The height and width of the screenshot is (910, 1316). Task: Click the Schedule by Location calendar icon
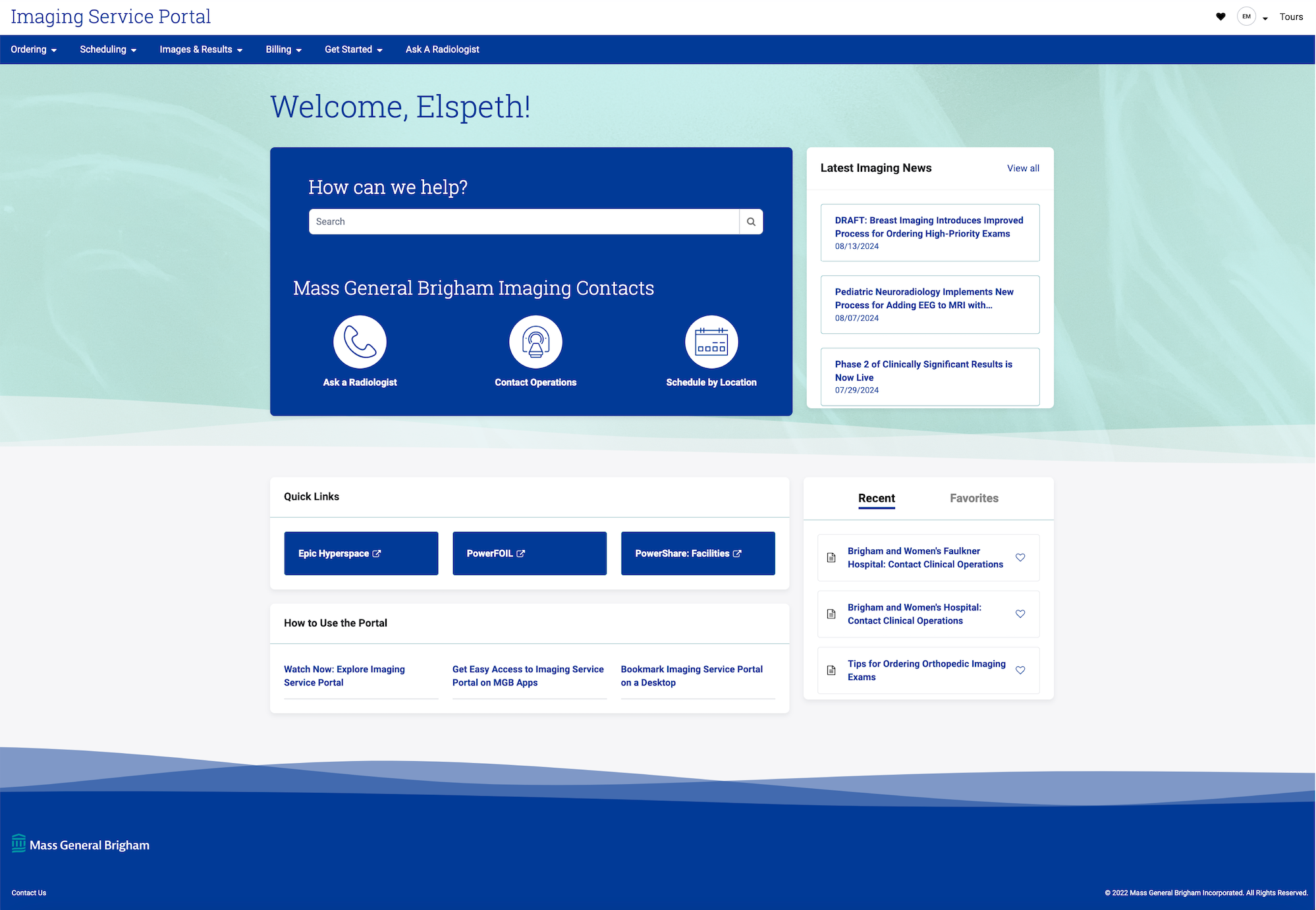tap(711, 342)
